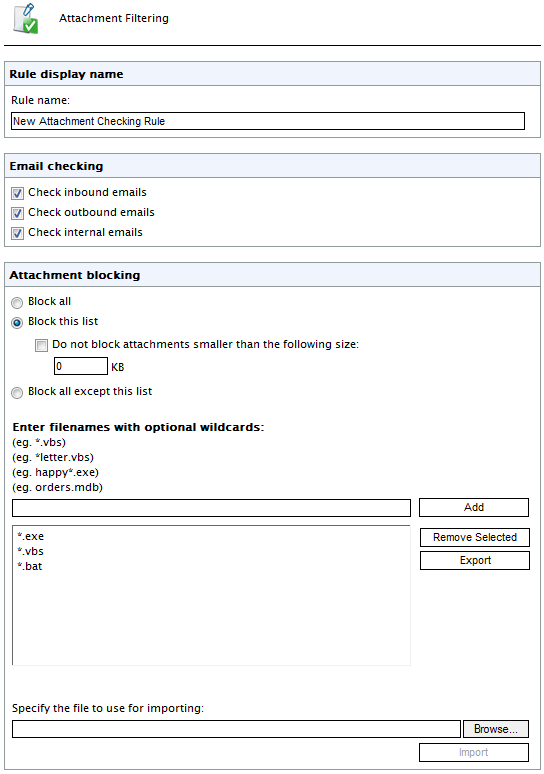Click the 'eg. *letter.vbs' example text
Viewport: 544px width, 774px height.
53,457
